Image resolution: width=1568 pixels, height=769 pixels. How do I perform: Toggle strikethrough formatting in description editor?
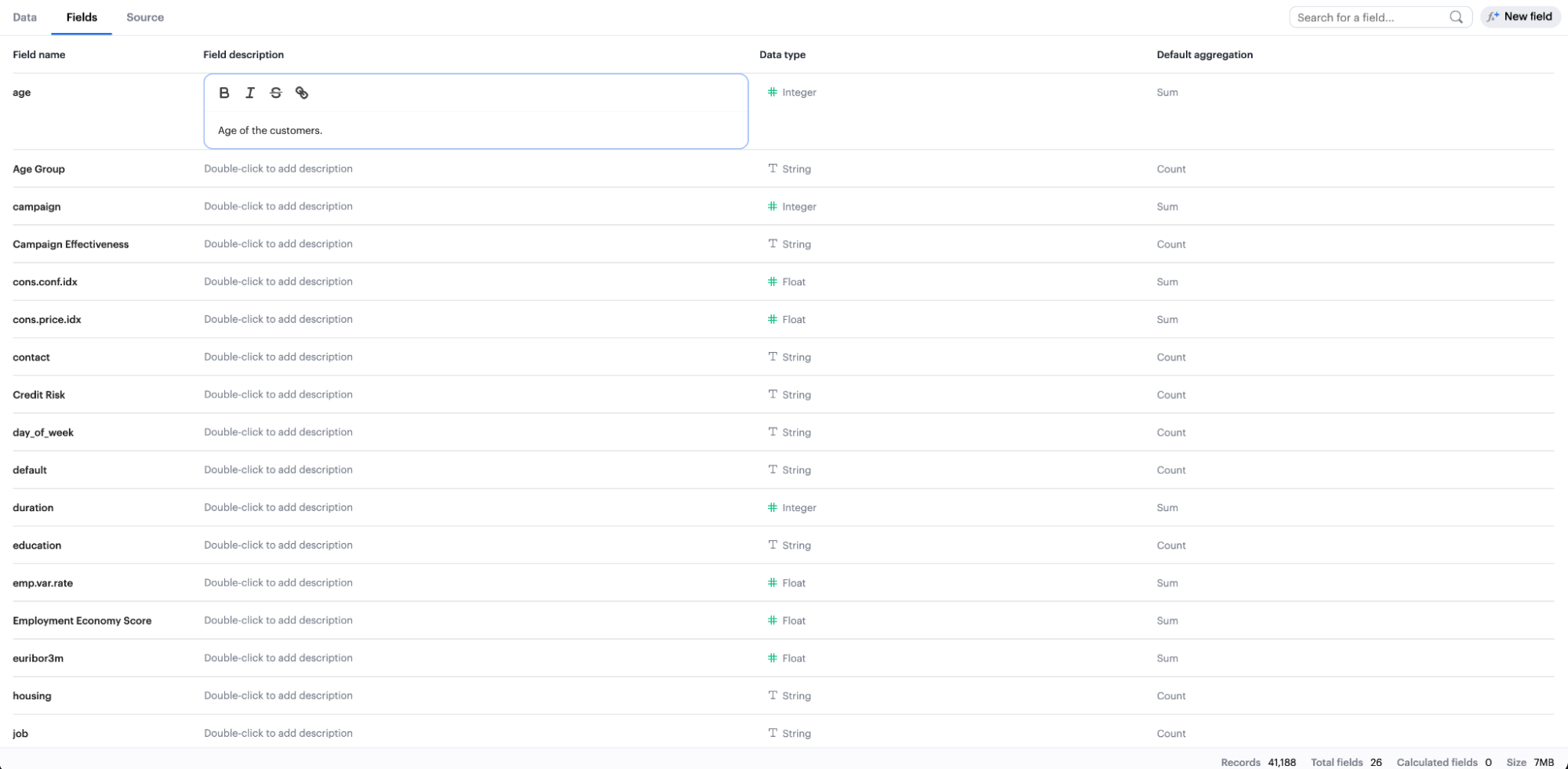click(x=276, y=92)
